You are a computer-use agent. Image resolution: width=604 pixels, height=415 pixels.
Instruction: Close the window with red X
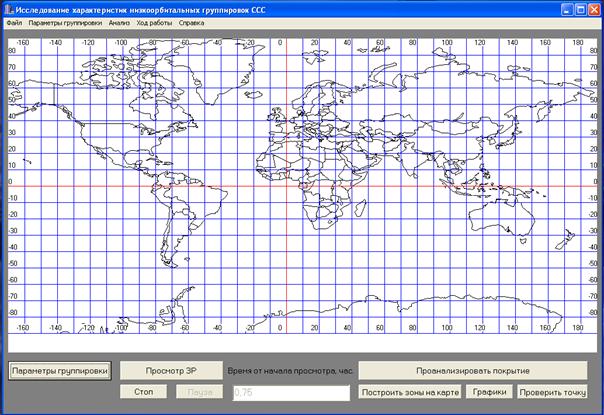click(592, 8)
